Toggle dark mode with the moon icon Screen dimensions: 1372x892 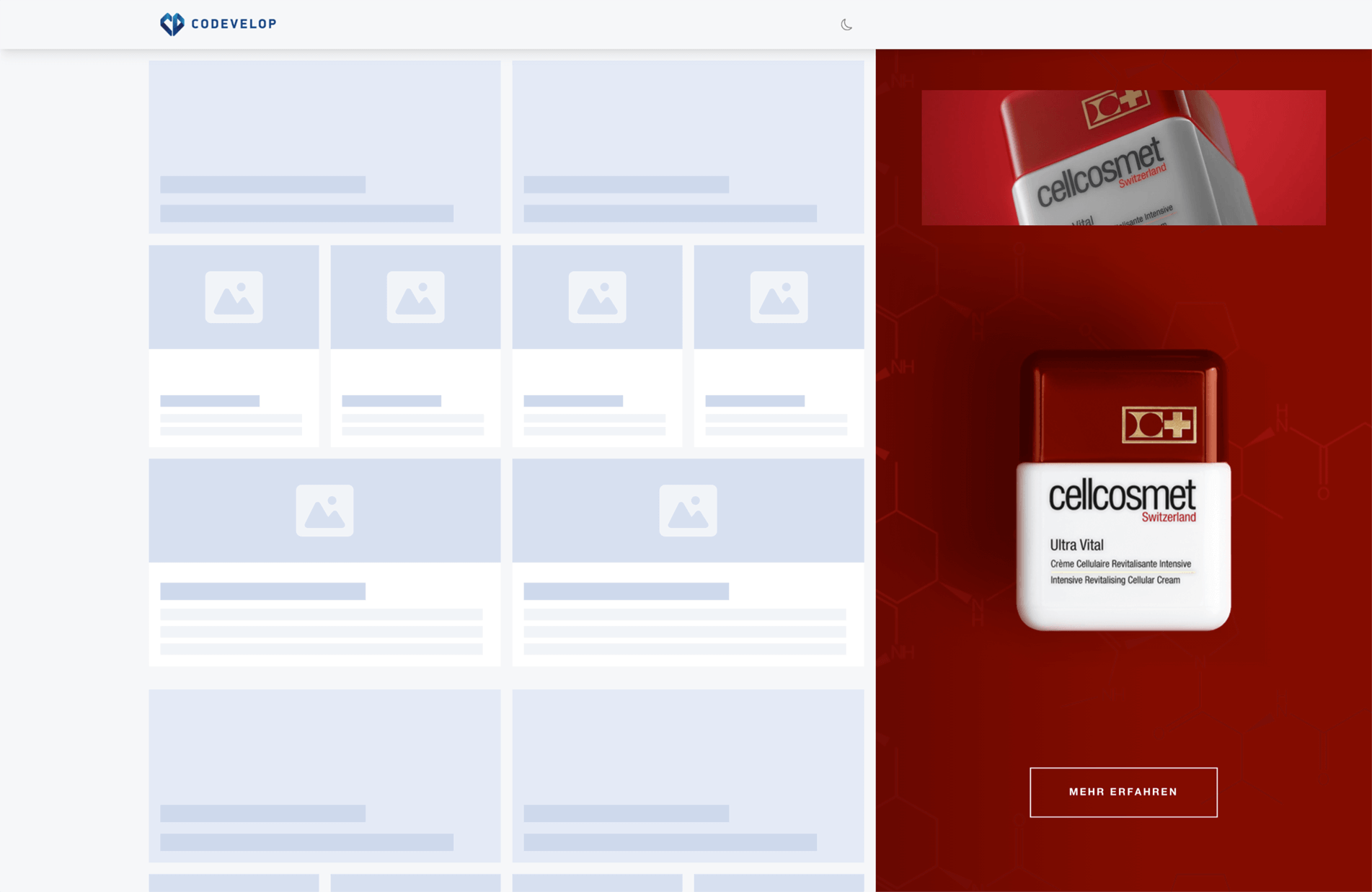click(x=846, y=25)
